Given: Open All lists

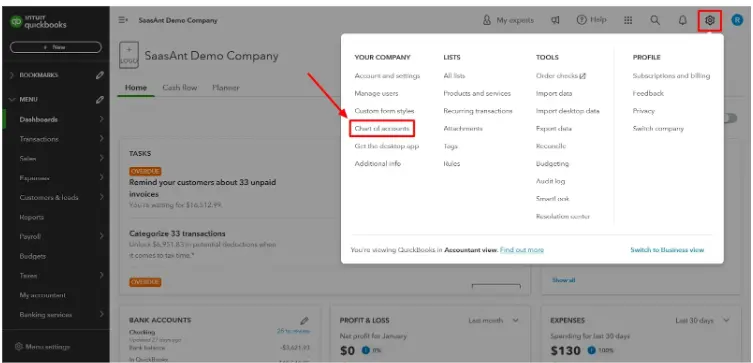Looking at the screenshot, I should click(454, 76).
